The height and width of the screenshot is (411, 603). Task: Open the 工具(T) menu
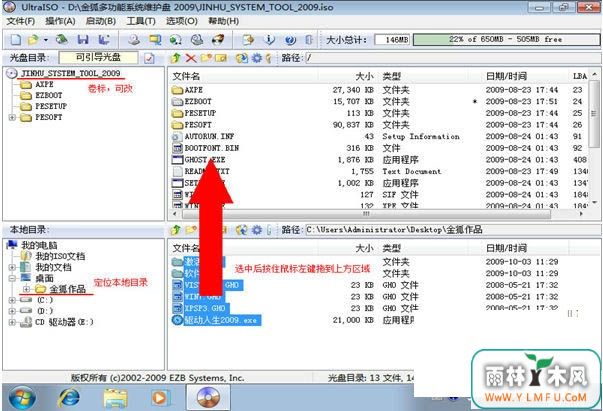(x=141, y=21)
